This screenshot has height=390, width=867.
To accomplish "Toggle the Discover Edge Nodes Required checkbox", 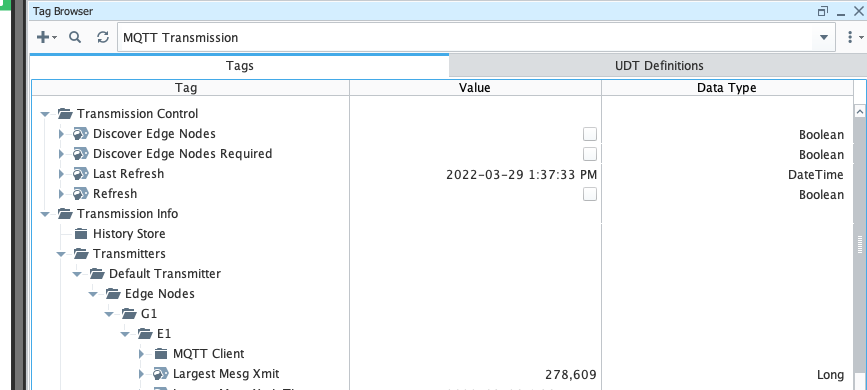I will pyautogui.click(x=590, y=154).
